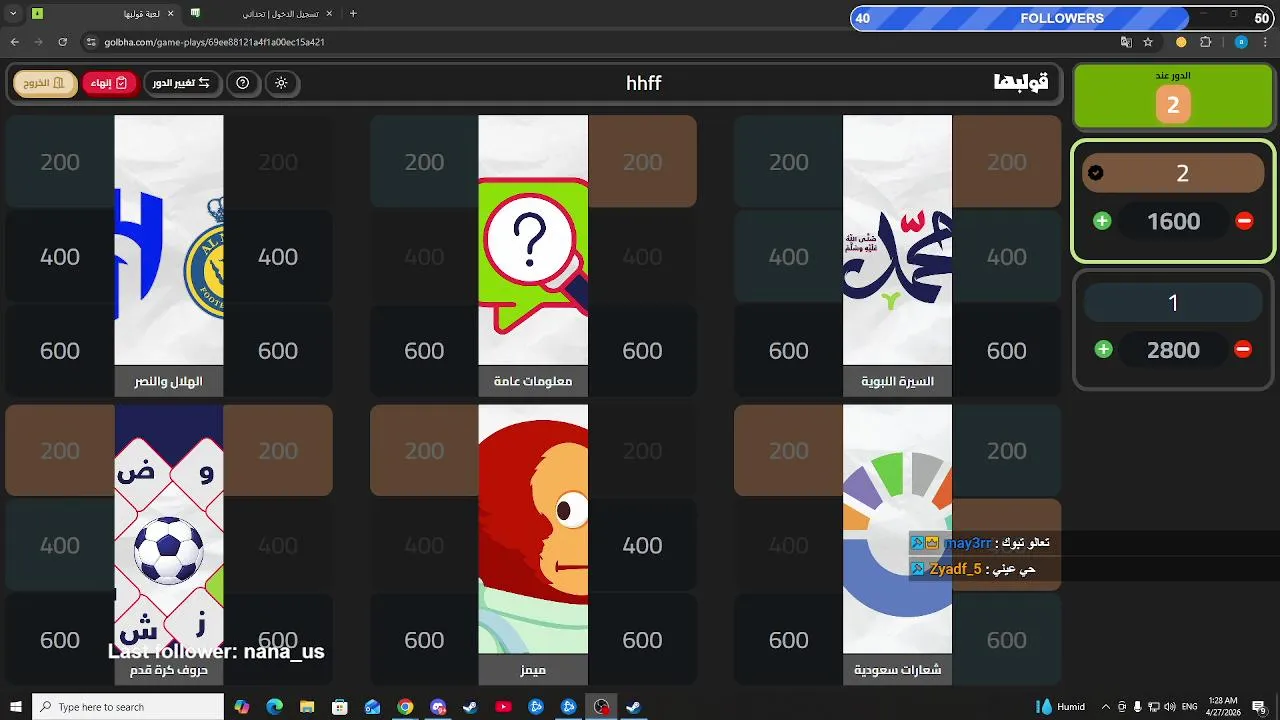This screenshot has width=1280, height=720.
Task: Bookmark this page with the star
Action: click(1148, 42)
